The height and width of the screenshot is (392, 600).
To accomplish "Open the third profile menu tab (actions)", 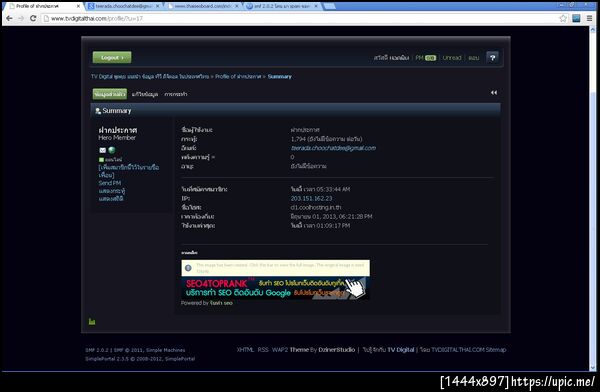I will click(176, 94).
